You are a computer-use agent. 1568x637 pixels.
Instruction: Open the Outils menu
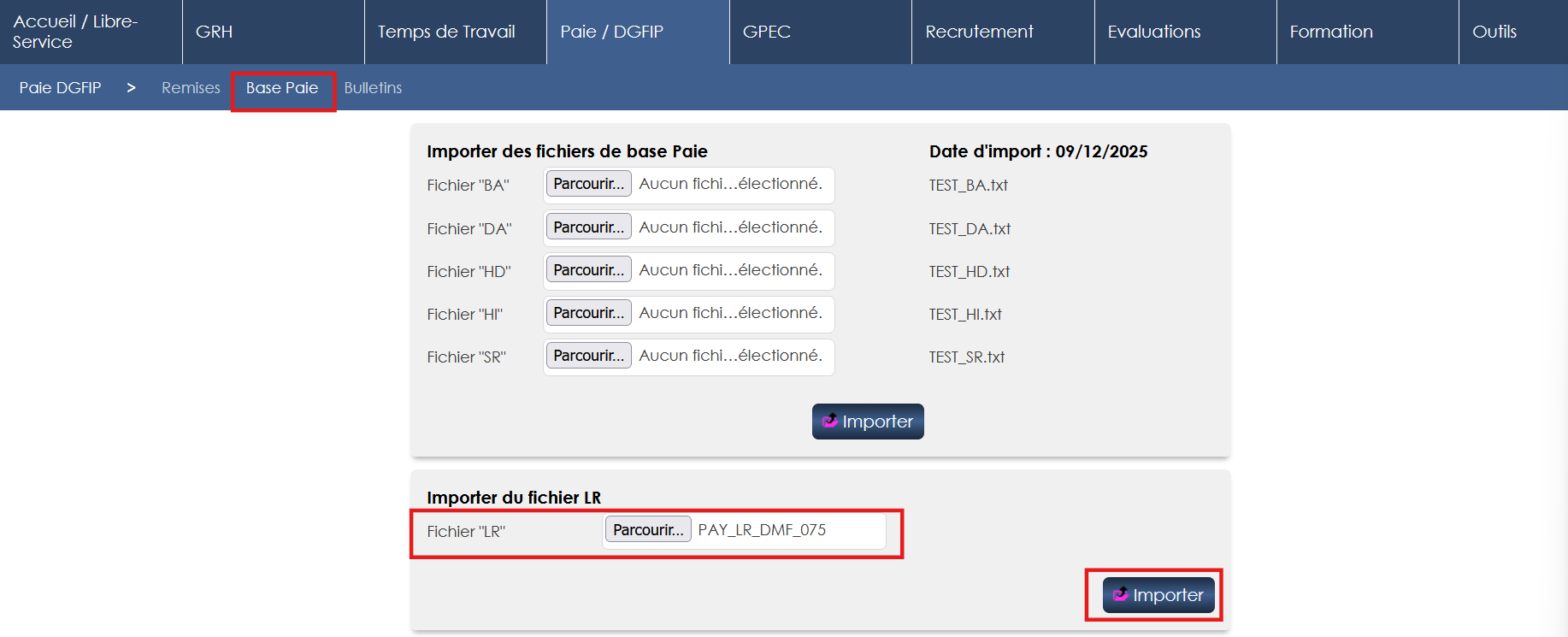coord(1494,32)
